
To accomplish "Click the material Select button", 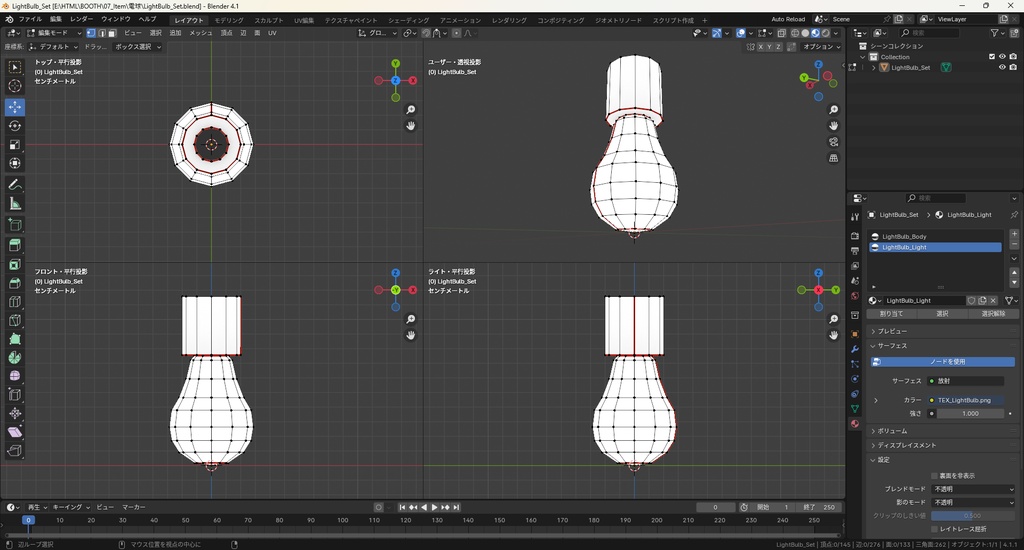I will pos(942,314).
